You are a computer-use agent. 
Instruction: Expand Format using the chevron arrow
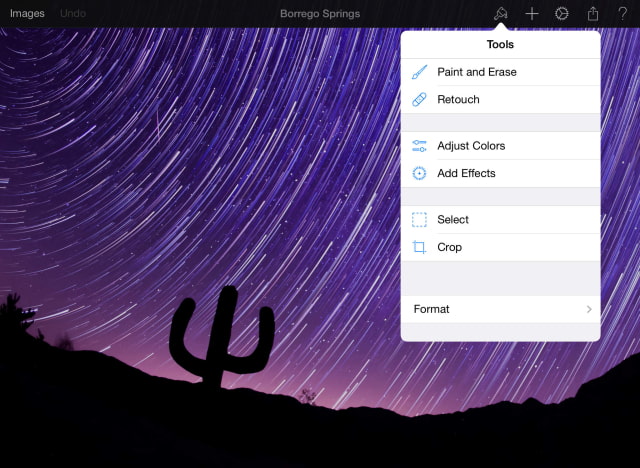coord(589,309)
